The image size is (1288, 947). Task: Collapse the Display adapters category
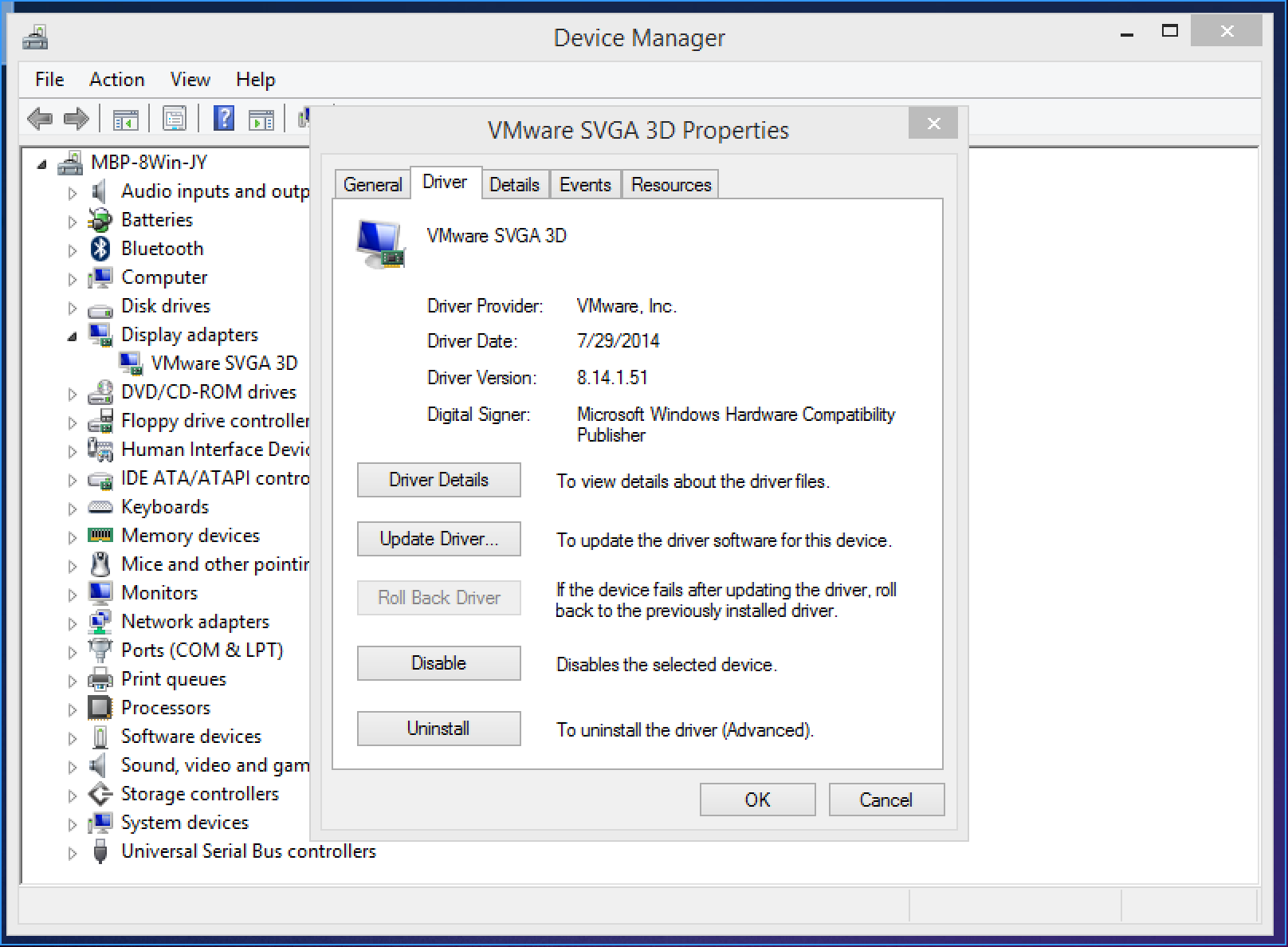tap(73, 337)
